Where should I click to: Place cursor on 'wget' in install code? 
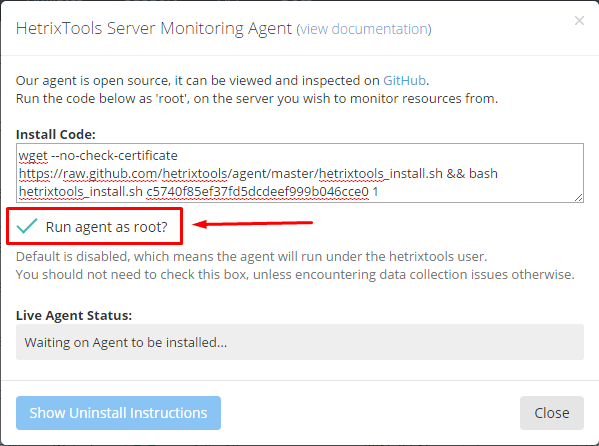pyautogui.click(x=33, y=156)
